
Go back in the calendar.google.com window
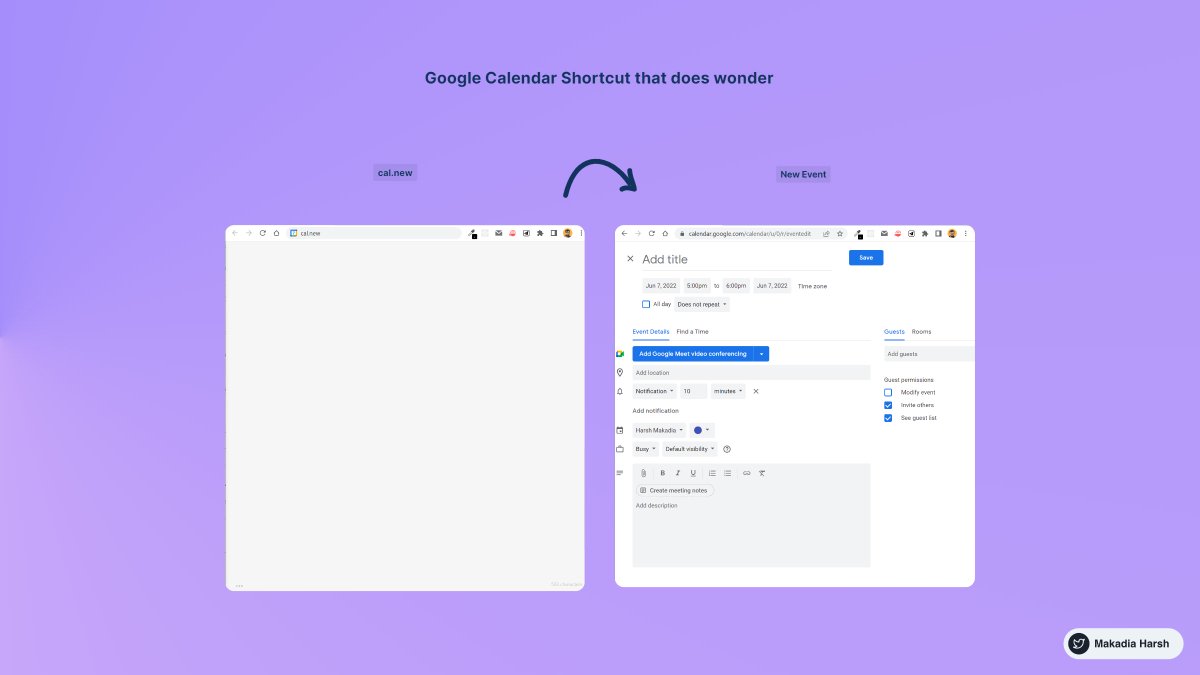[624, 233]
